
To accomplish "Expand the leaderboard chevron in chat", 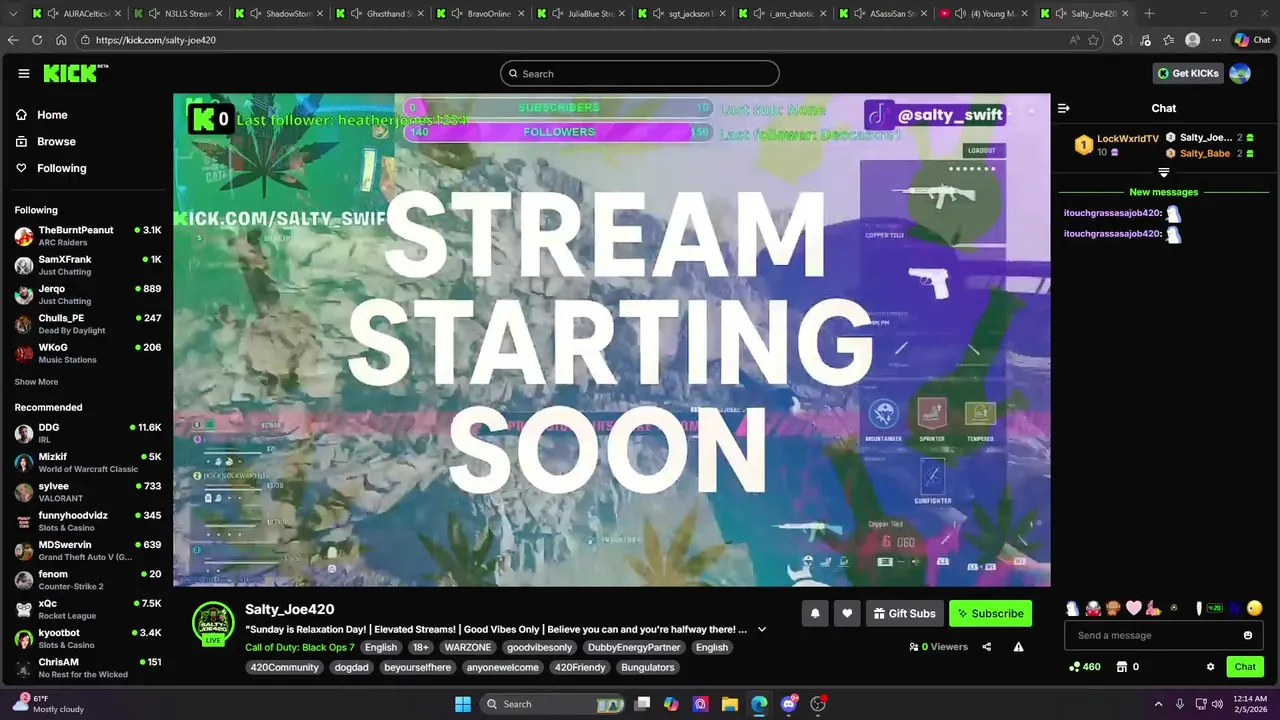I will coord(1163,173).
